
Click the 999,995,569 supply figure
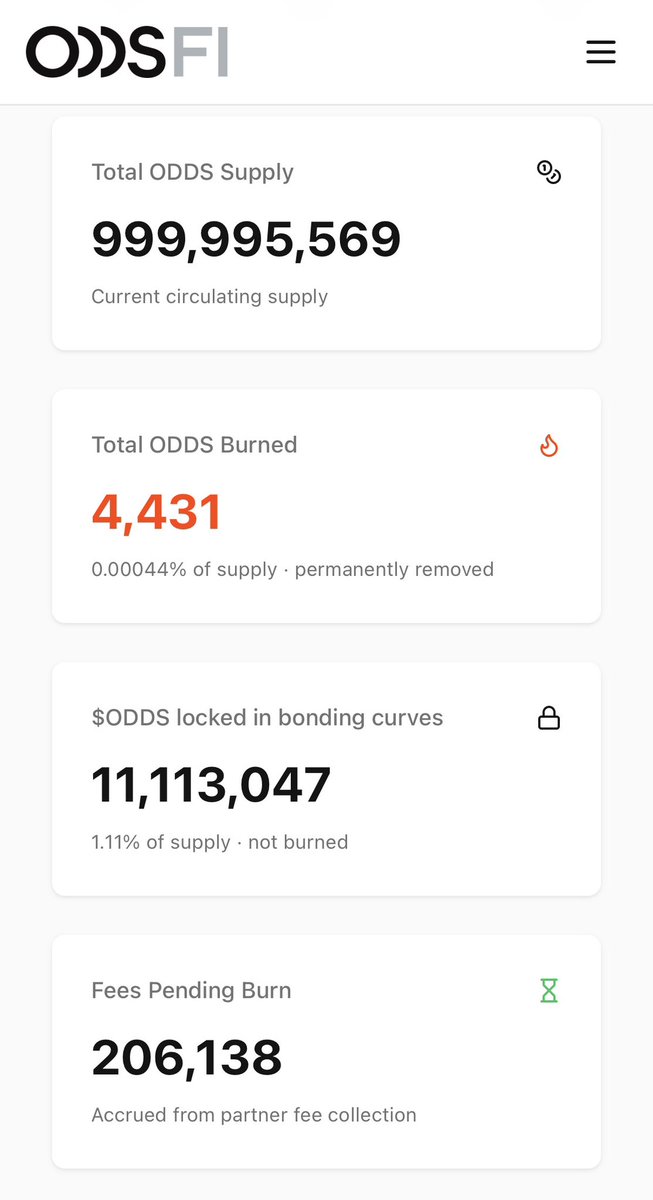click(x=246, y=240)
